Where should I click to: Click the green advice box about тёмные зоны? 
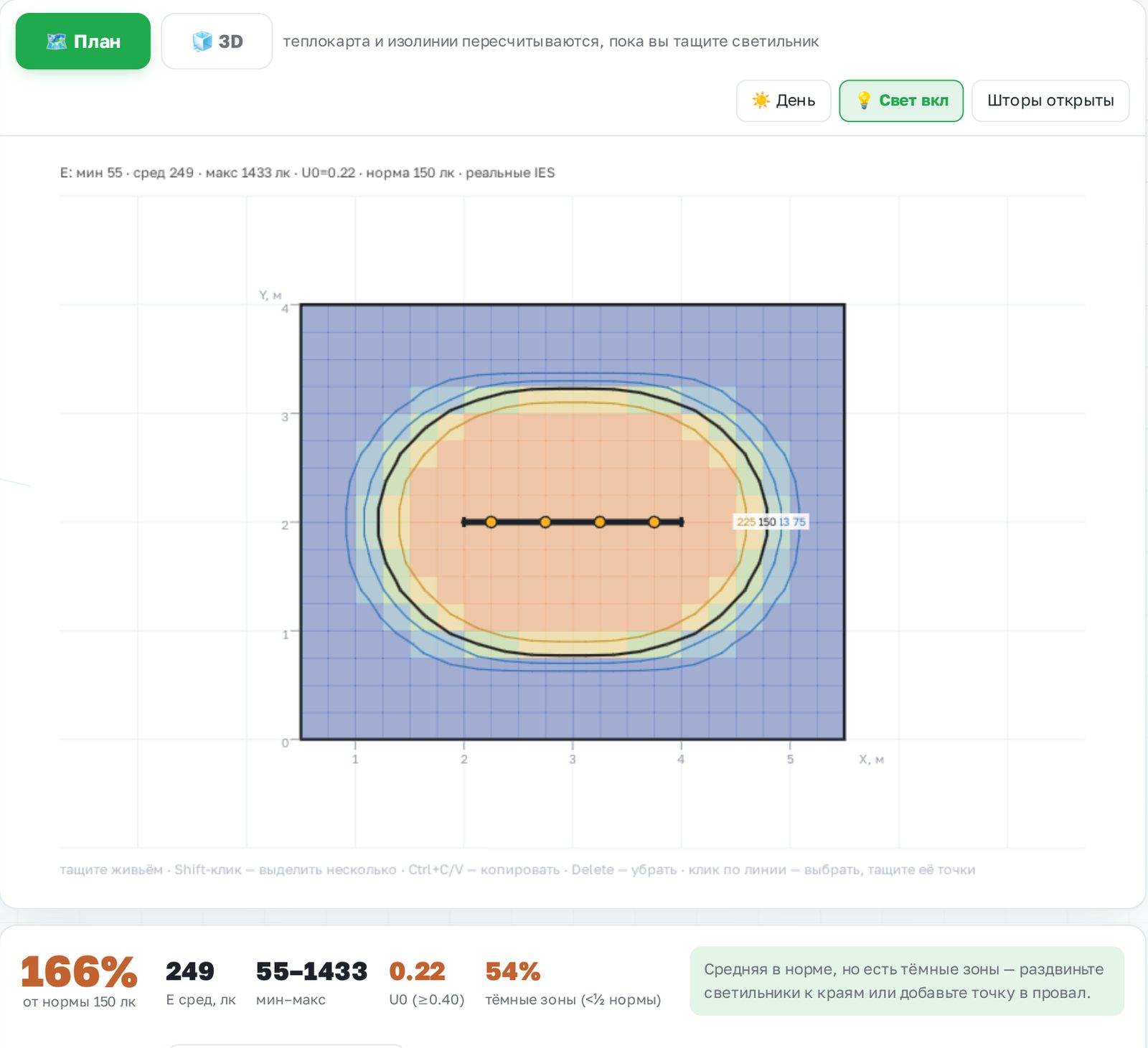point(907,981)
